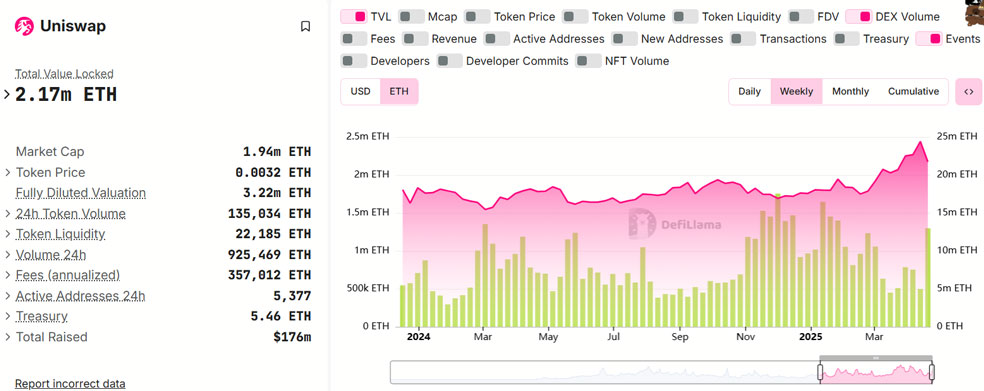Click the 2024 x-axis label
This screenshot has height=391, width=984.
pyautogui.click(x=418, y=337)
